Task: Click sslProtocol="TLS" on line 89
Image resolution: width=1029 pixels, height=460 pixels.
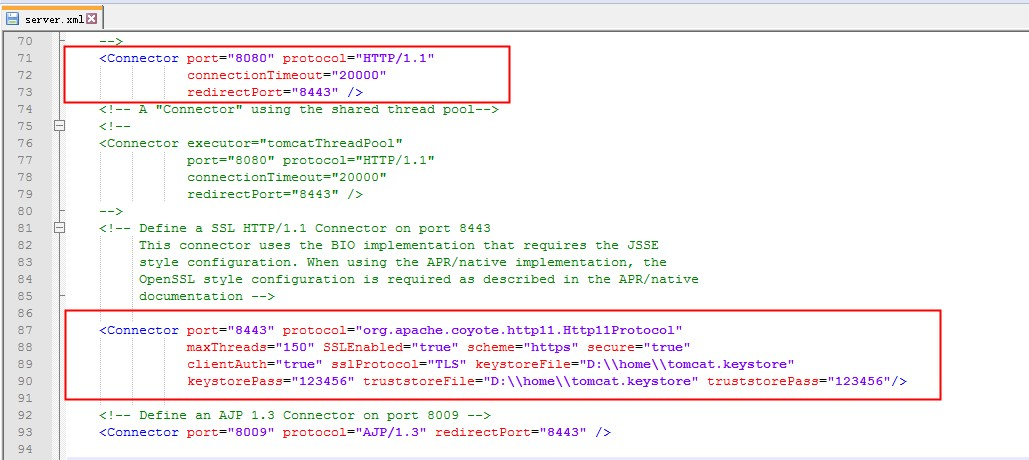Action: pyautogui.click(x=398, y=364)
